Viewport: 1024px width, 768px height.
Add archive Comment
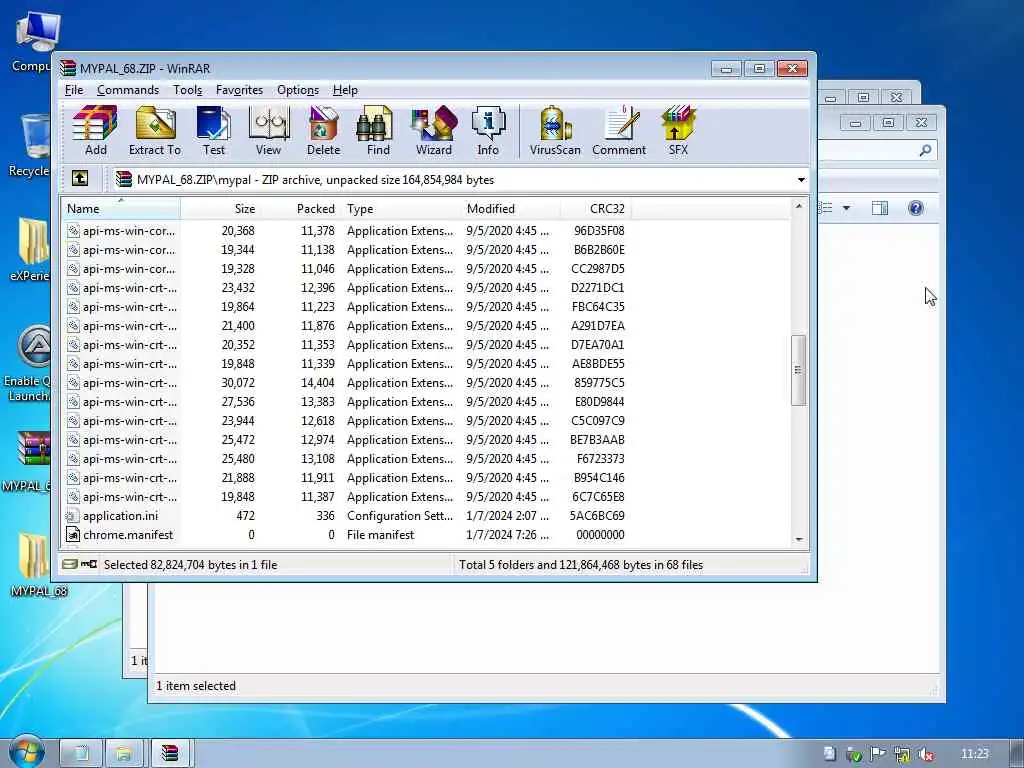tap(619, 131)
